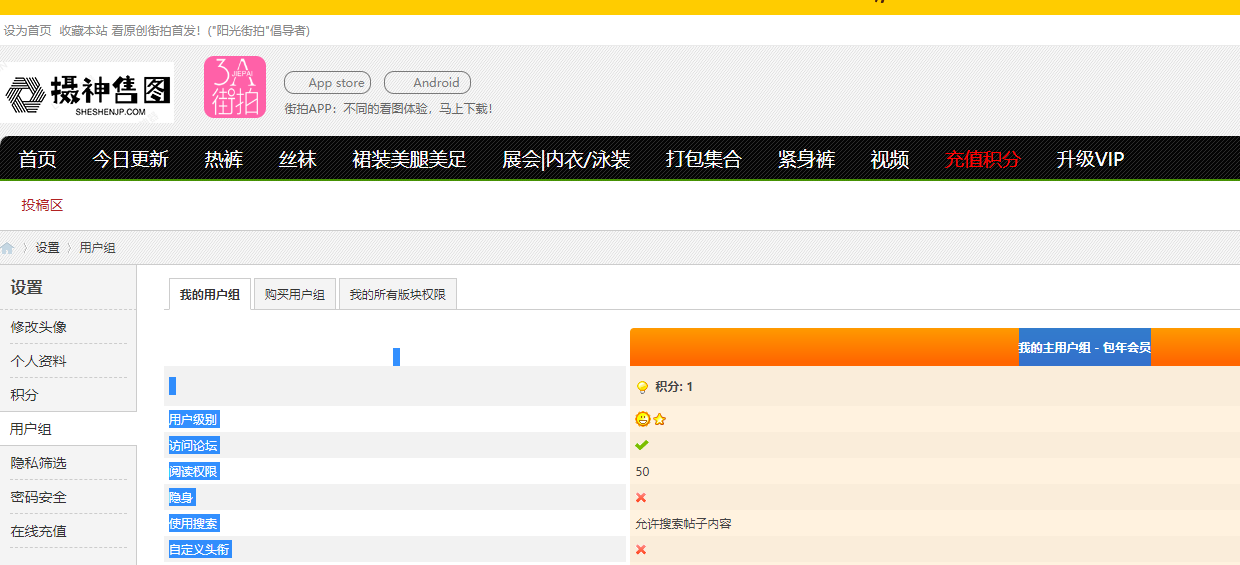The width and height of the screenshot is (1240, 565).
Task: Click the star icon in 用户级别 row
Action: click(659, 419)
